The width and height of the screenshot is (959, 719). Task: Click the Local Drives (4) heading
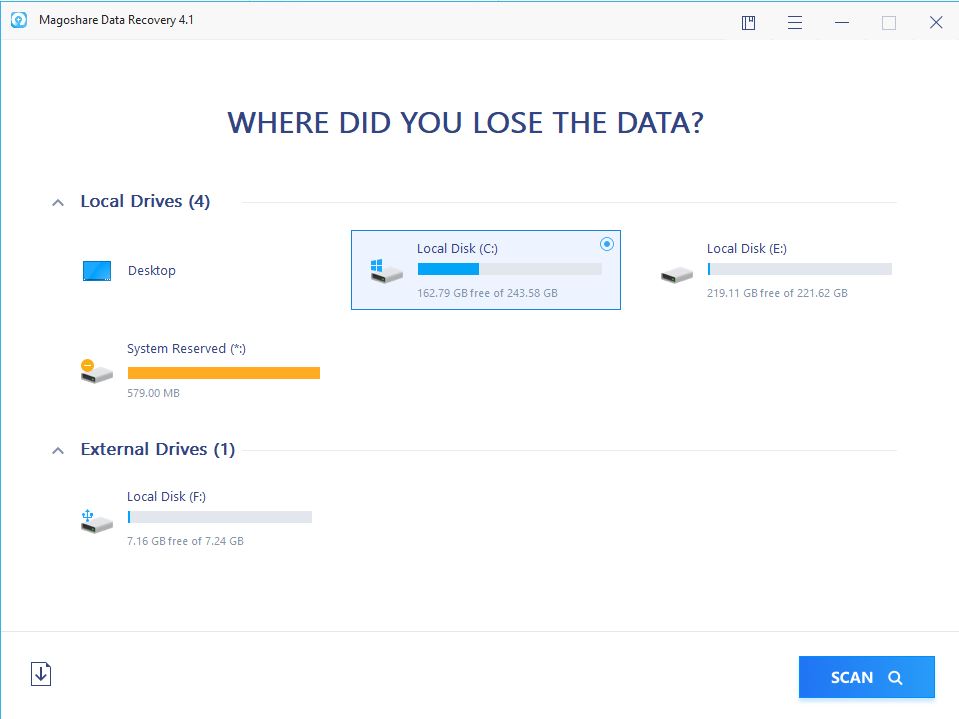(145, 202)
